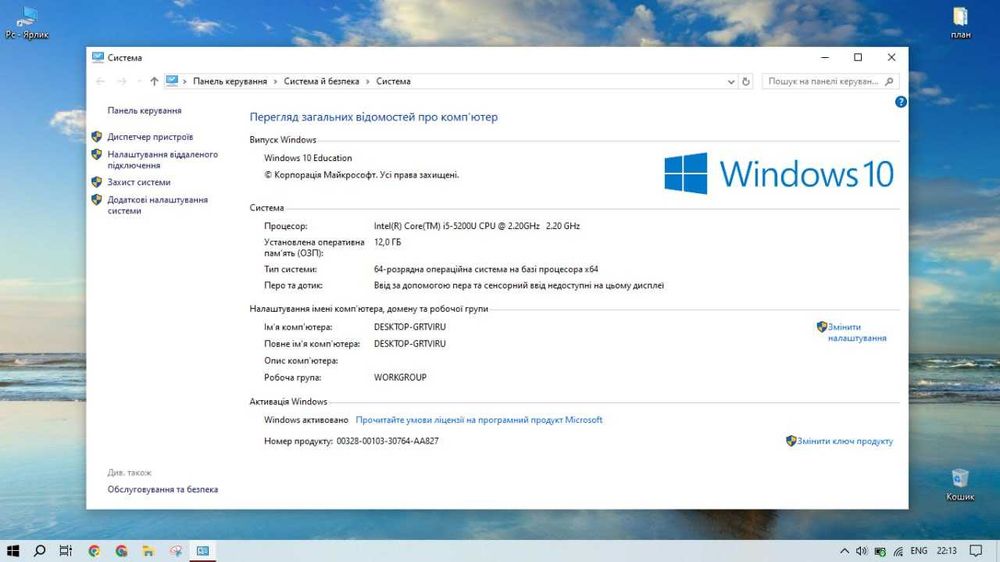
Task: Click the Windows 10 logo image
Action: point(779,173)
